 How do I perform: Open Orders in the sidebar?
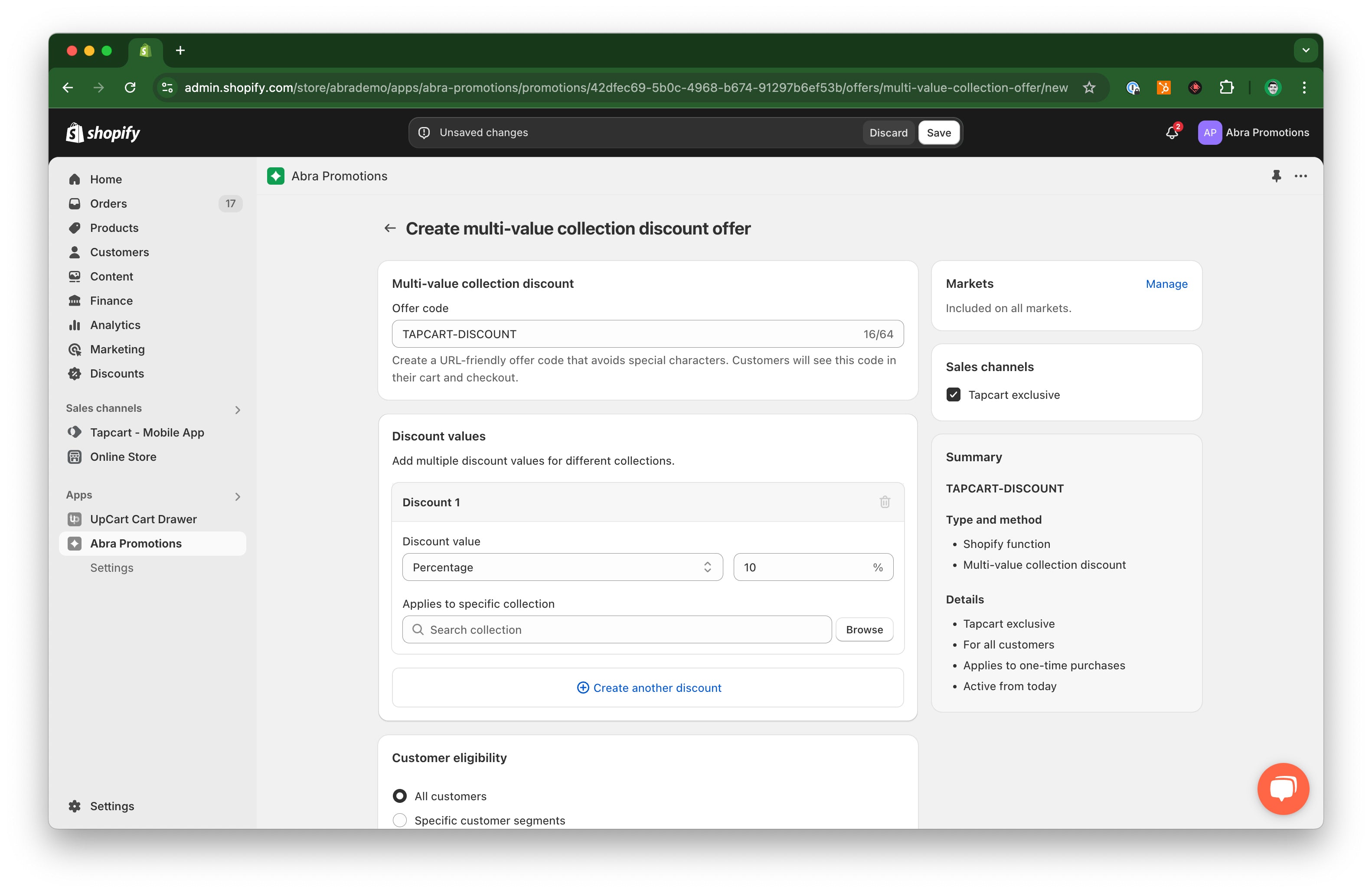point(153,203)
